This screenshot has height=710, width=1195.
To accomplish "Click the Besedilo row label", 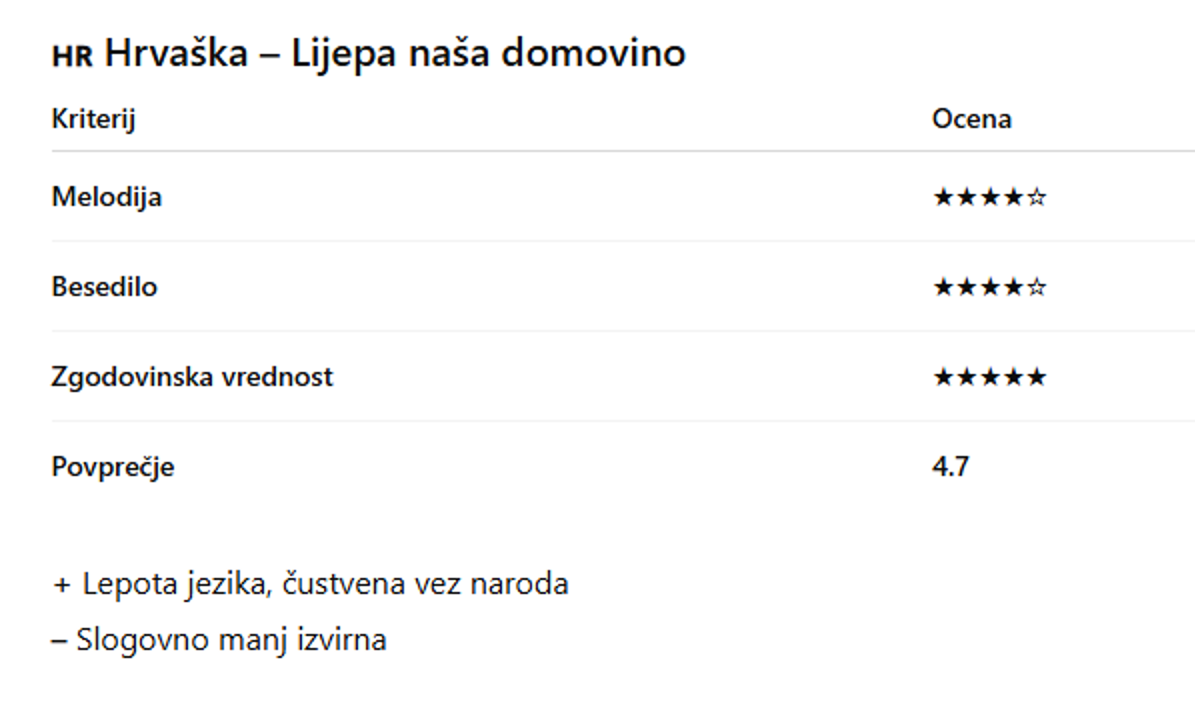I will tap(104, 287).
